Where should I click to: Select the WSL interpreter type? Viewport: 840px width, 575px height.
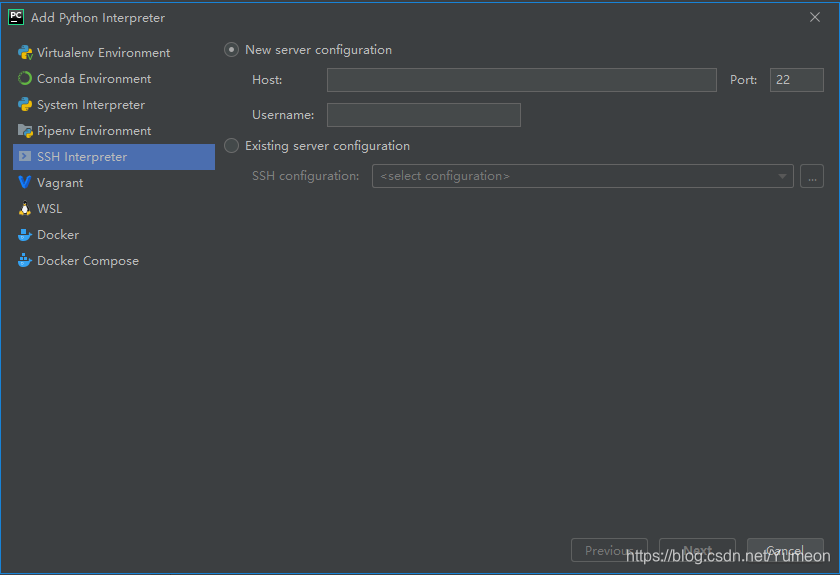tap(114, 208)
